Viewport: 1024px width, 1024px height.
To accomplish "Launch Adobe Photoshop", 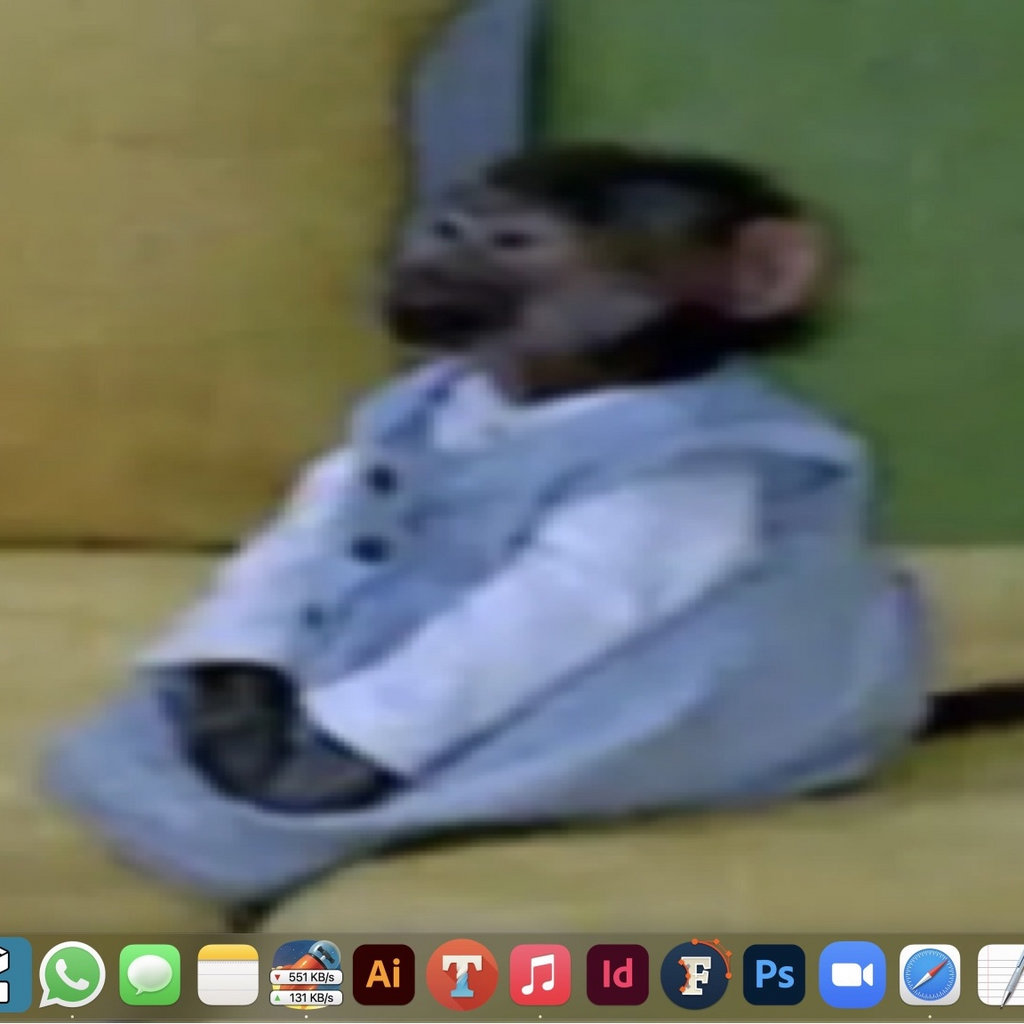I will (774, 974).
